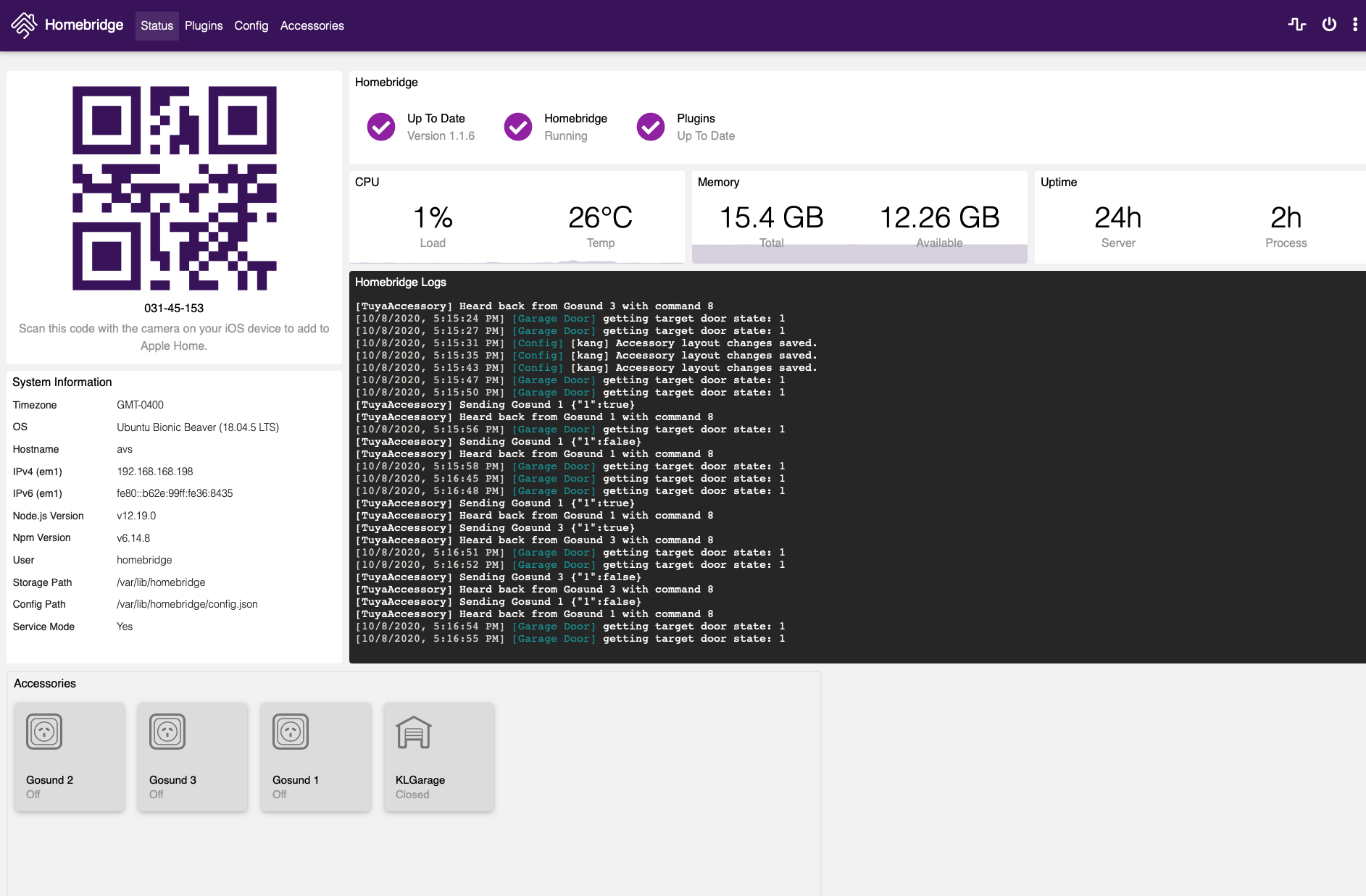Click the IPv6 address fe80::b62e:99ff:fe36:8435

pos(175,493)
